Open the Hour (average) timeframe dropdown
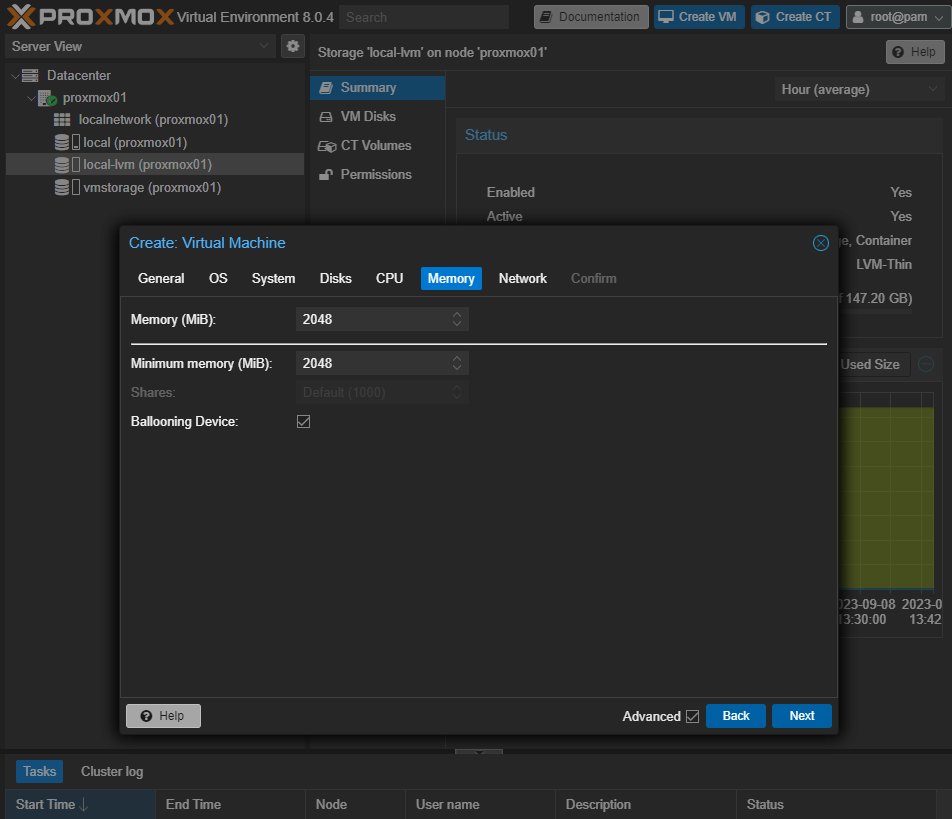The image size is (952, 819). point(859,89)
